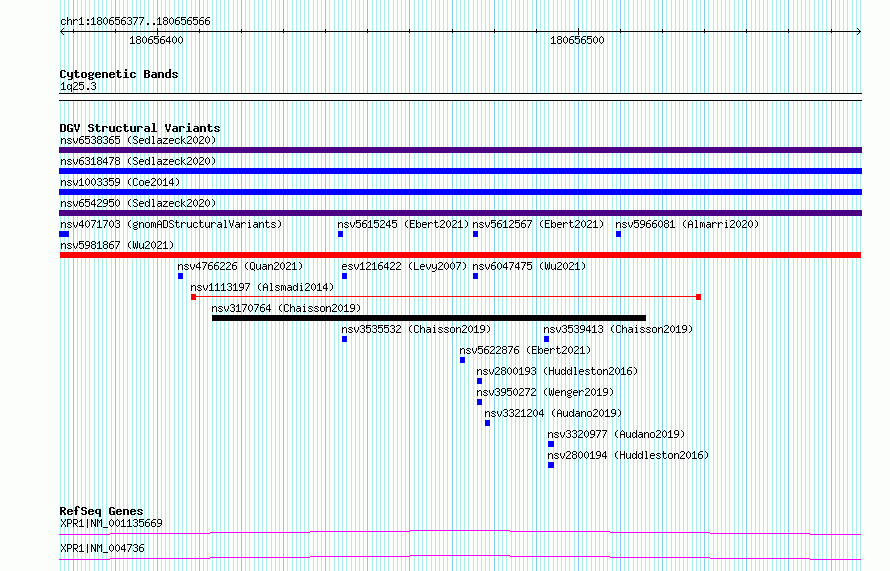The width and height of the screenshot is (890, 571).
Task: Open the nsv6538365 (Sedlazeck2020) label
Action: (138, 140)
